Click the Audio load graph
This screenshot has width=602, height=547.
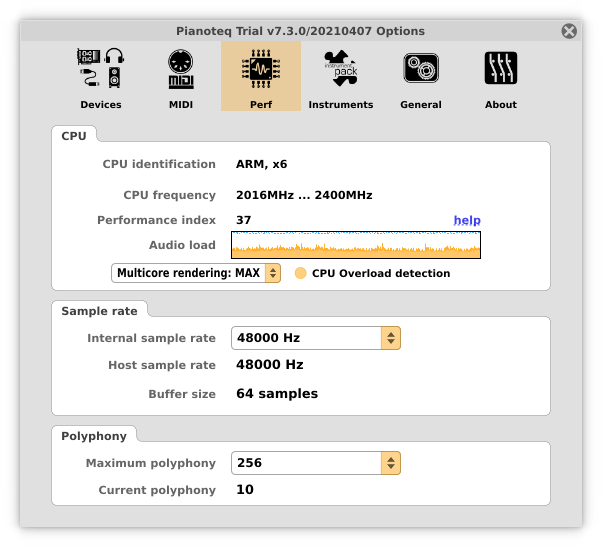click(356, 245)
